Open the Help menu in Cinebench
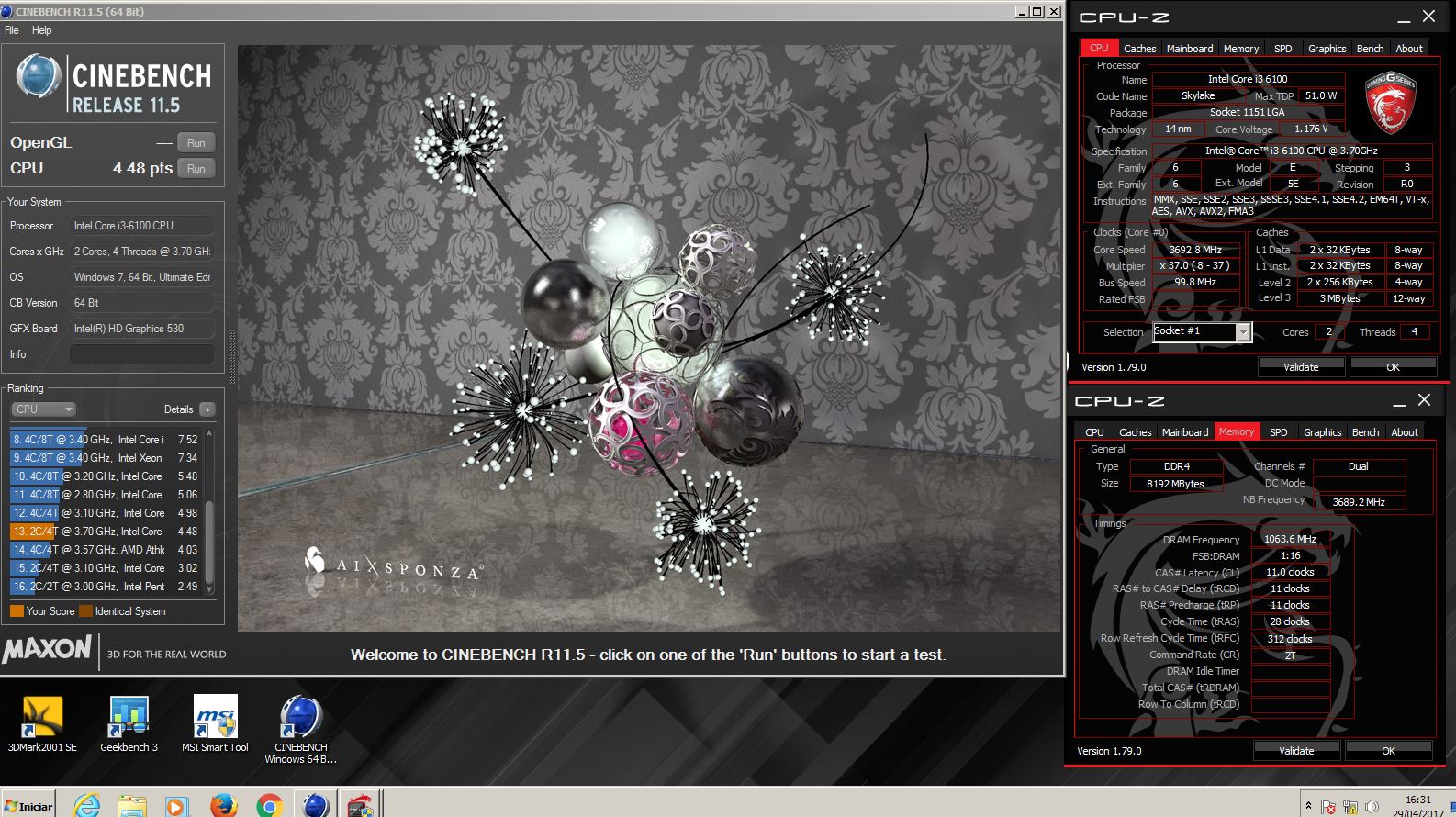This screenshot has width=1456, height=817. tap(42, 30)
